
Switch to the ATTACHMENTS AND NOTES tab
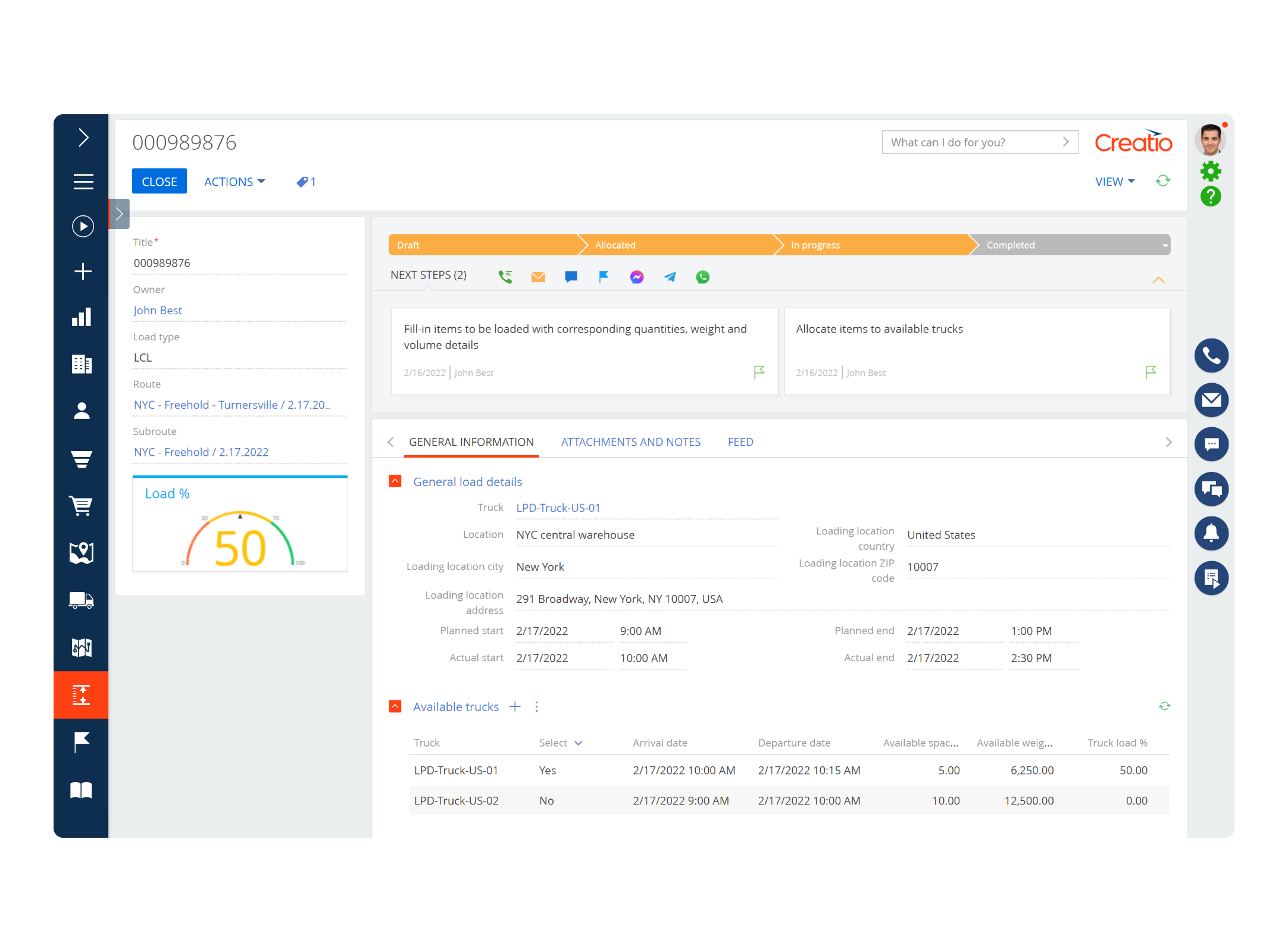pyautogui.click(x=630, y=441)
